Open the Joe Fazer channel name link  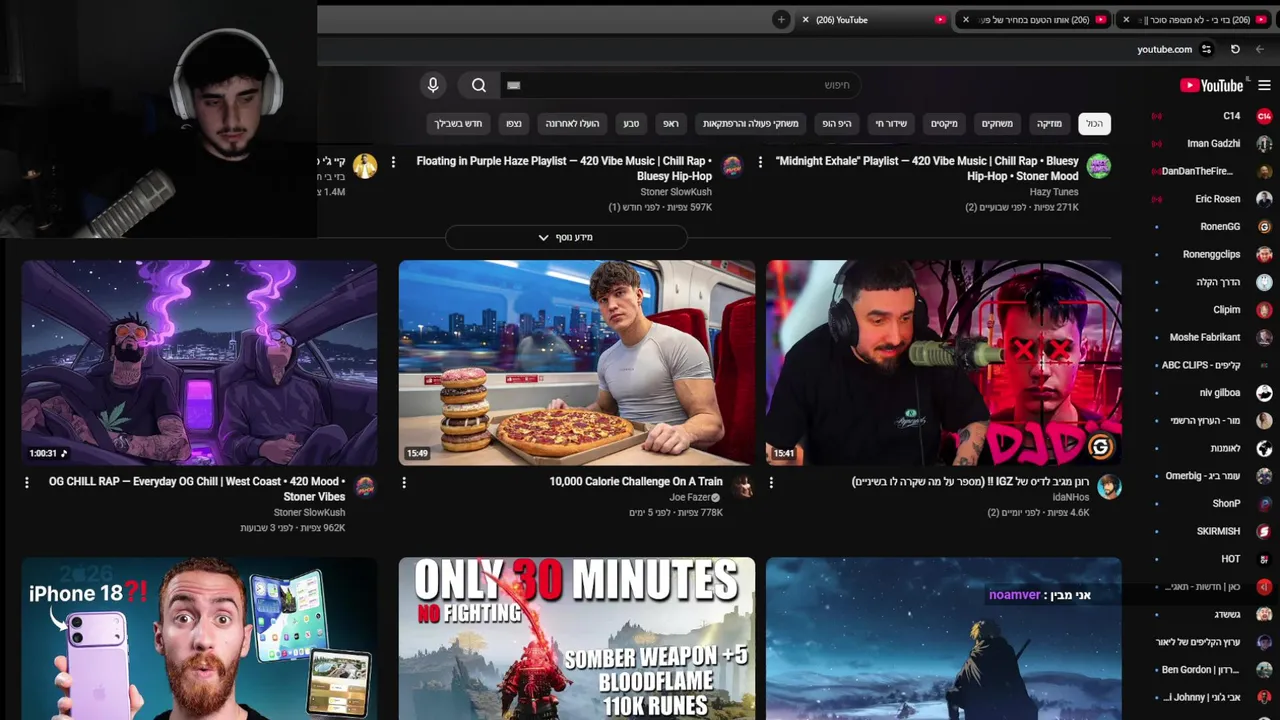tap(690, 497)
